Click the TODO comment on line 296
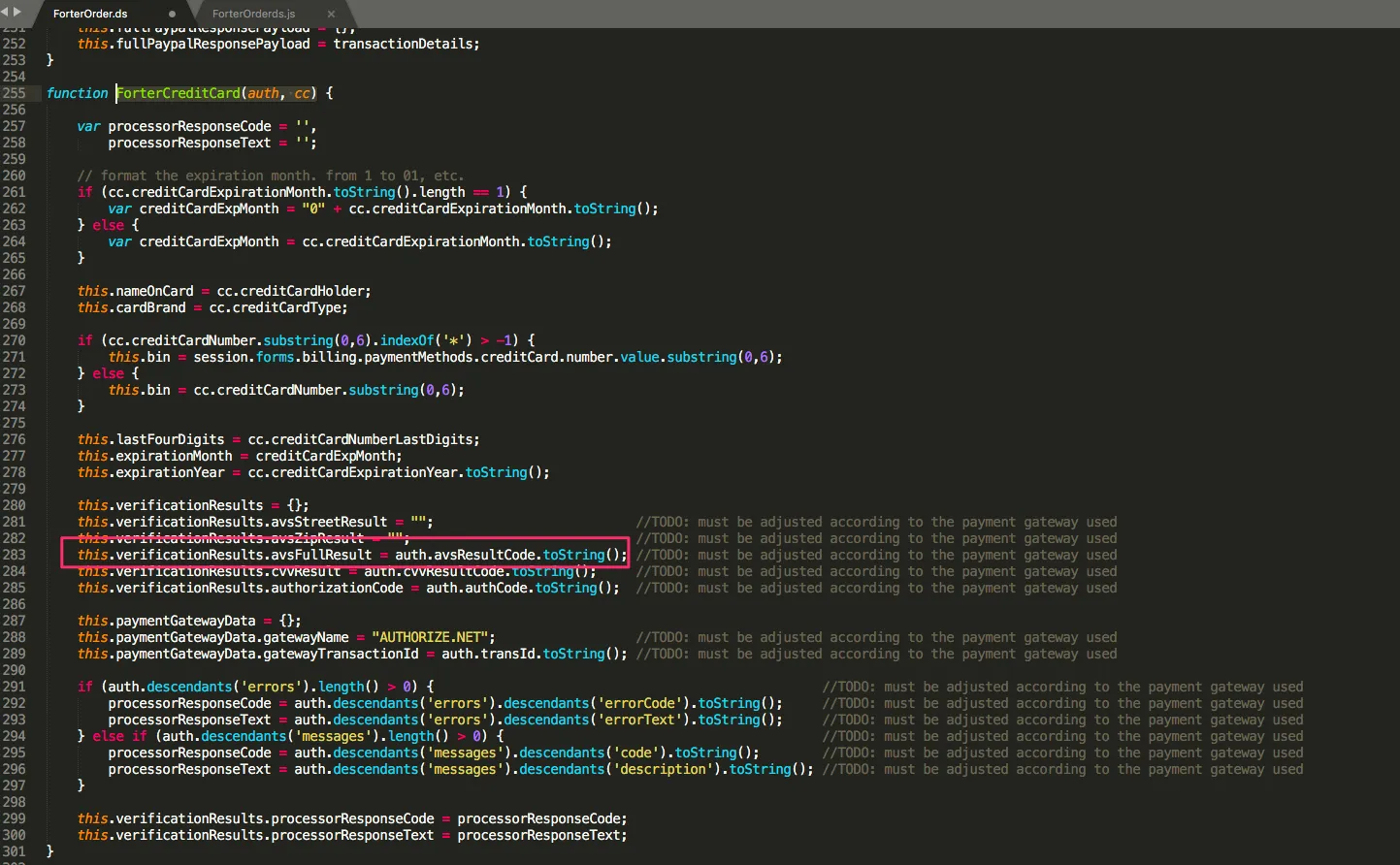Screen dimensions: 1400x865 click(x=1062, y=769)
